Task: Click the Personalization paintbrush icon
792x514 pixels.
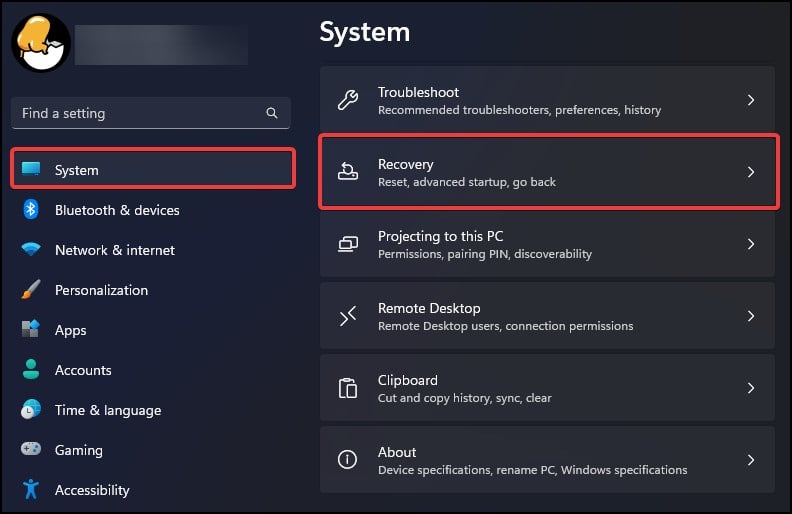Action: 31,290
